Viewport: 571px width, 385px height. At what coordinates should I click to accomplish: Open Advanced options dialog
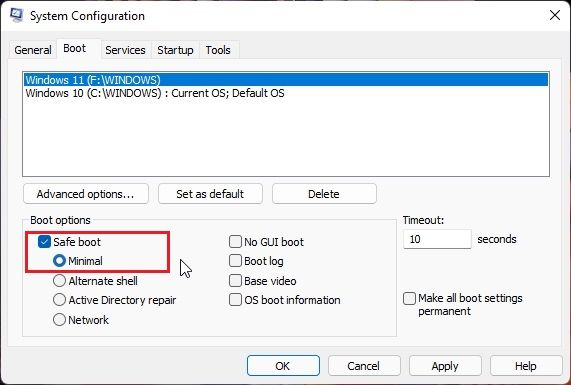[x=86, y=194]
